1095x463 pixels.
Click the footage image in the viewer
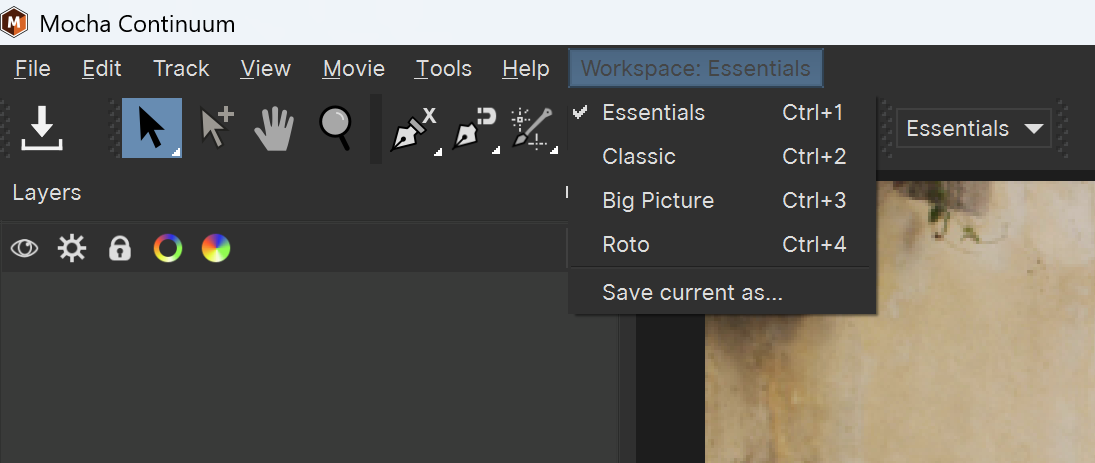tap(899, 321)
